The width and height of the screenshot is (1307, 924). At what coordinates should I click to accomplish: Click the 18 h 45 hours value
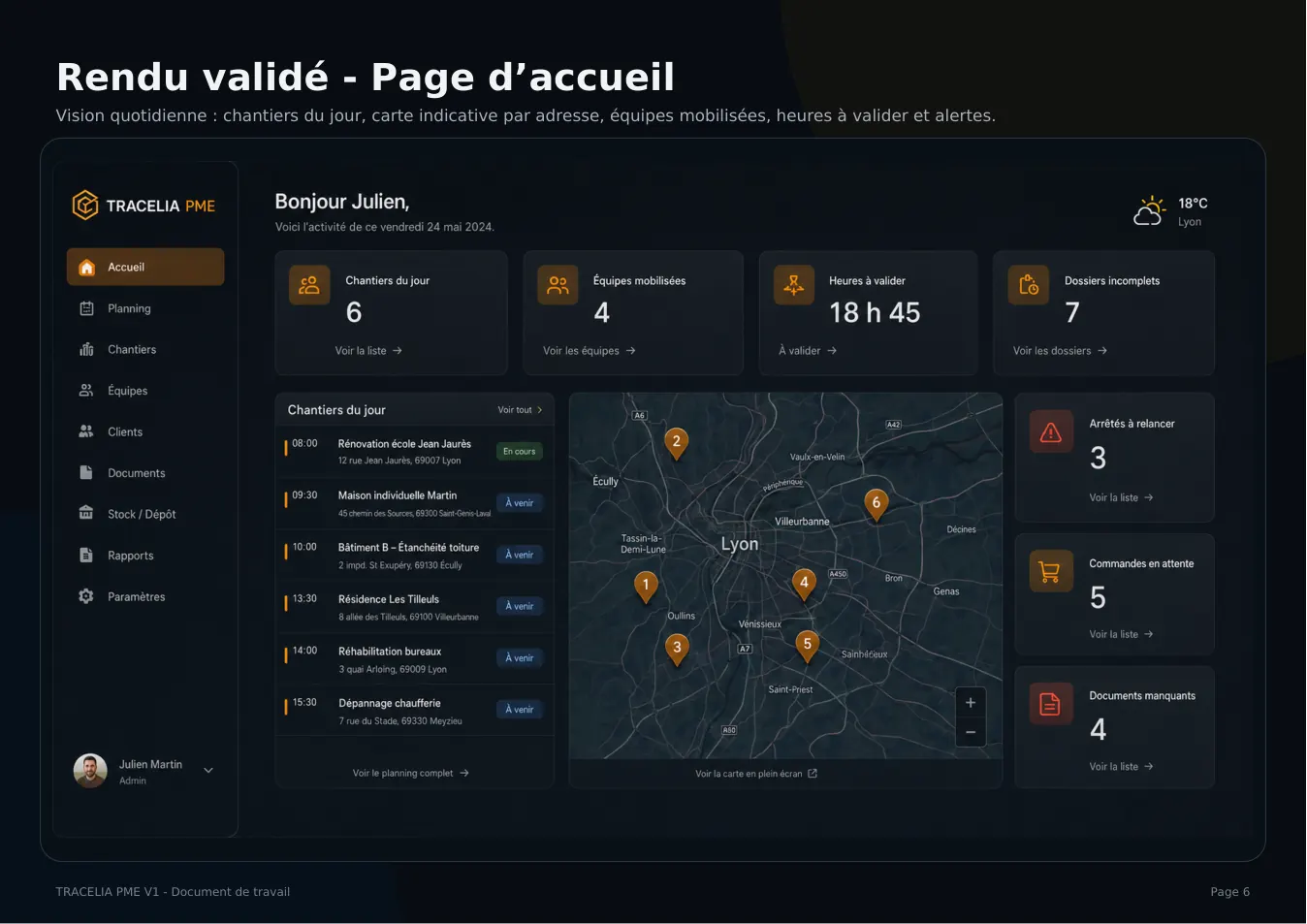tap(875, 312)
